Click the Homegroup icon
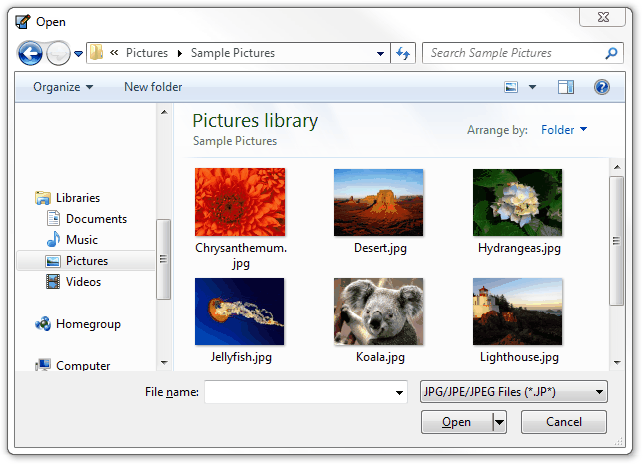643x464 pixels. [43, 324]
